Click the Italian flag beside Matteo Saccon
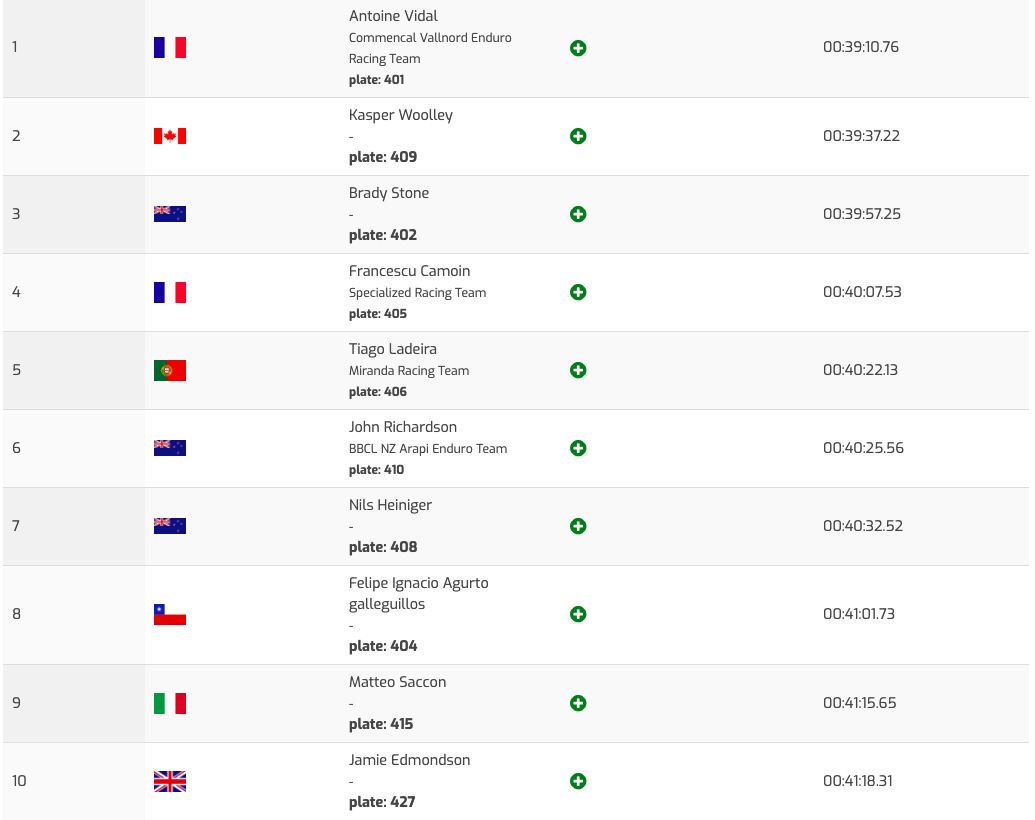 point(170,703)
